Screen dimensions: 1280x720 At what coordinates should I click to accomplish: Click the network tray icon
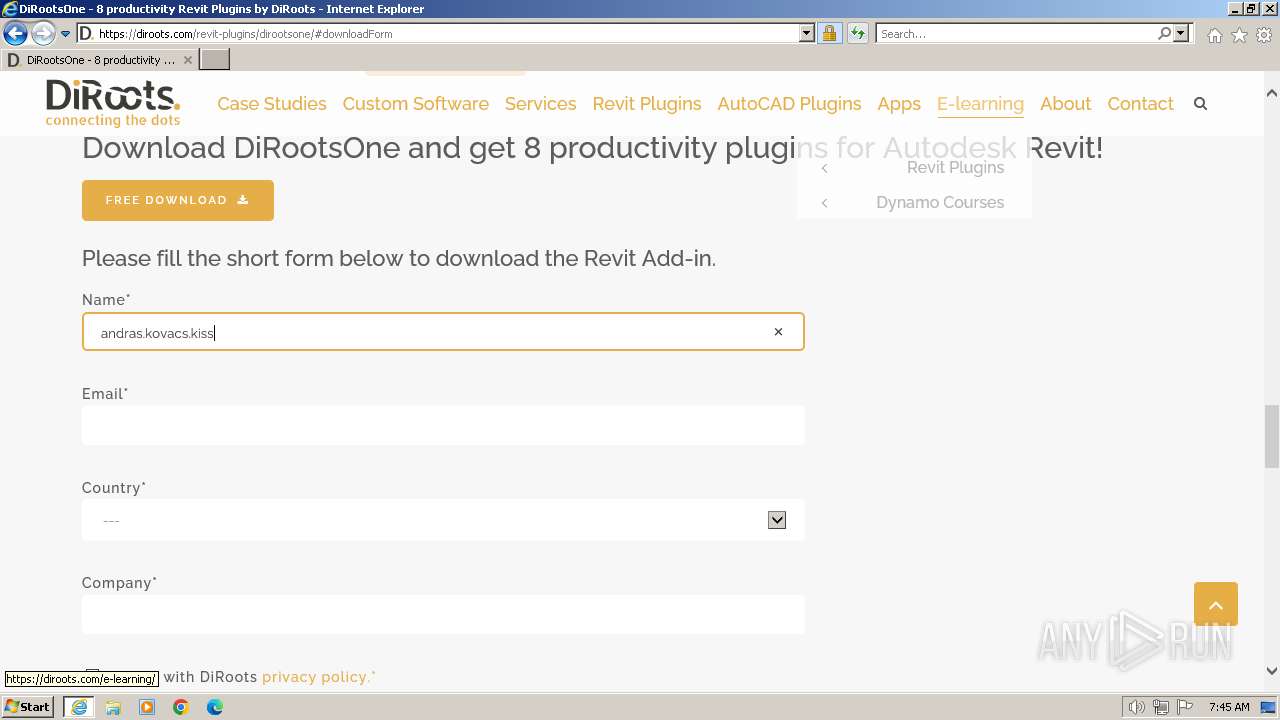(x=1161, y=707)
